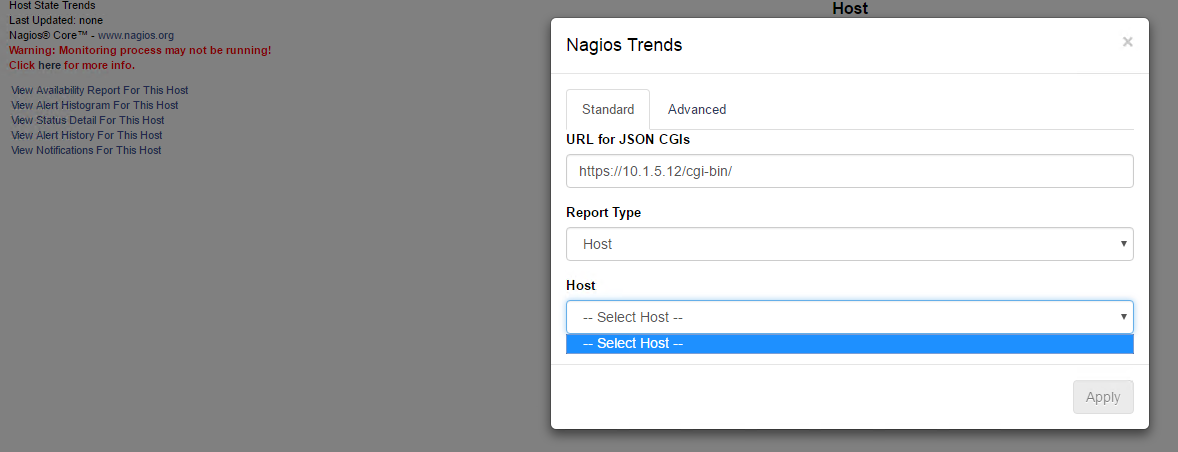Switch to the Advanced tab
The width and height of the screenshot is (1178, 452).
point(697,109)
